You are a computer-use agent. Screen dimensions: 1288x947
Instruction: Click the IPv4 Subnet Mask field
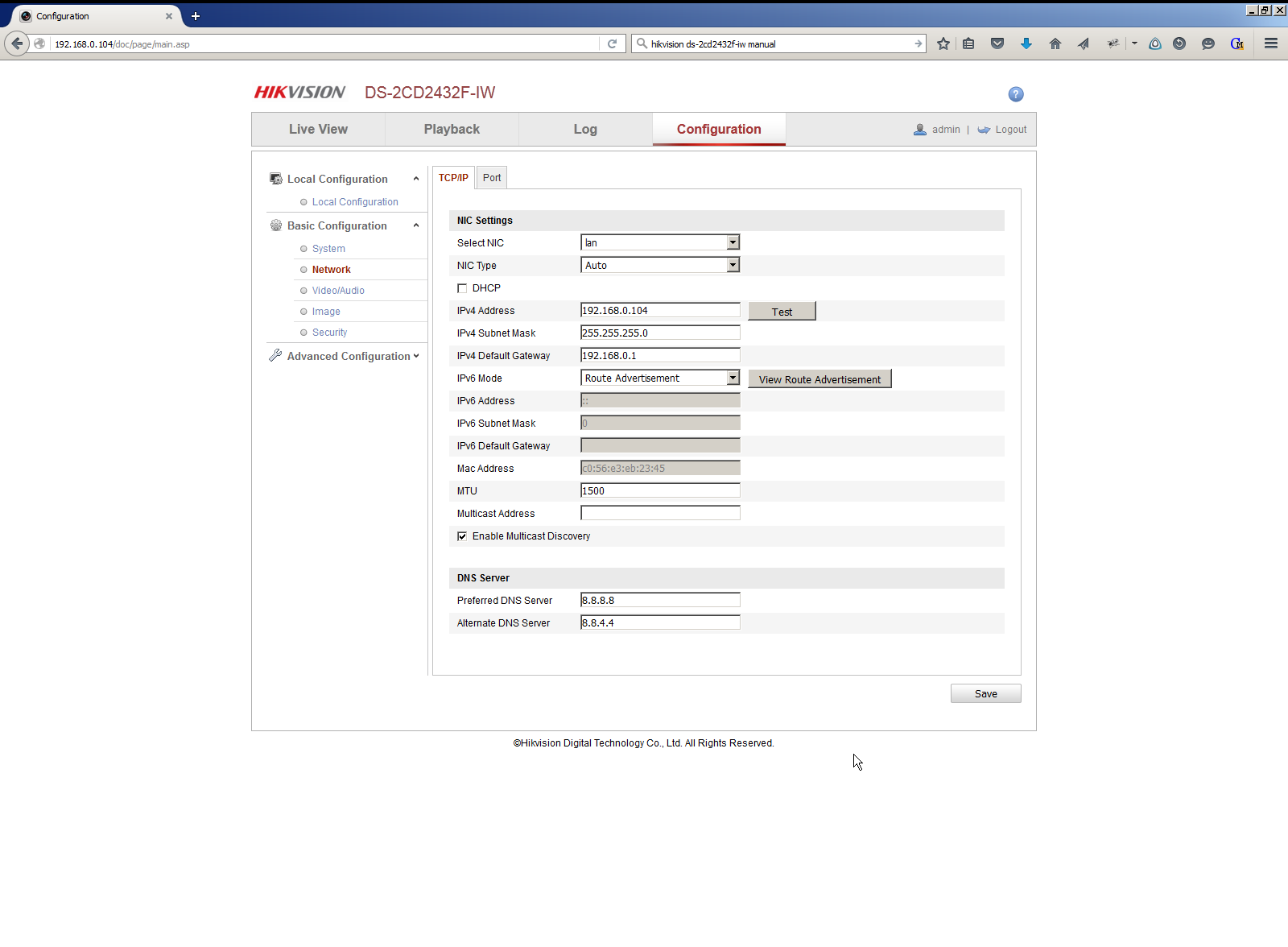[660, 333]
